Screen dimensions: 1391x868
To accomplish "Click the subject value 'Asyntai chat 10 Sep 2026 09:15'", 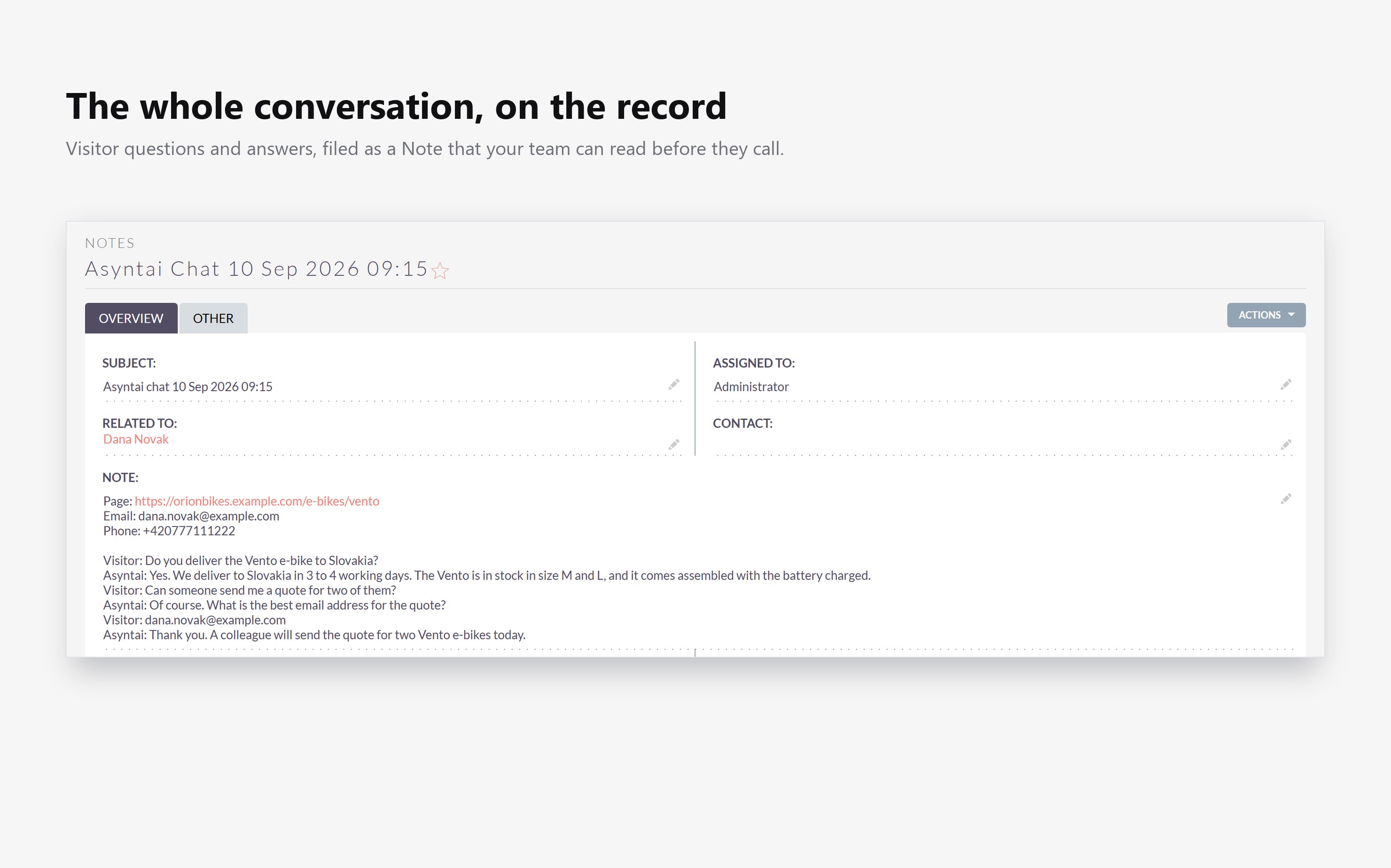I will pyautogui.click(x=188, y=387).
